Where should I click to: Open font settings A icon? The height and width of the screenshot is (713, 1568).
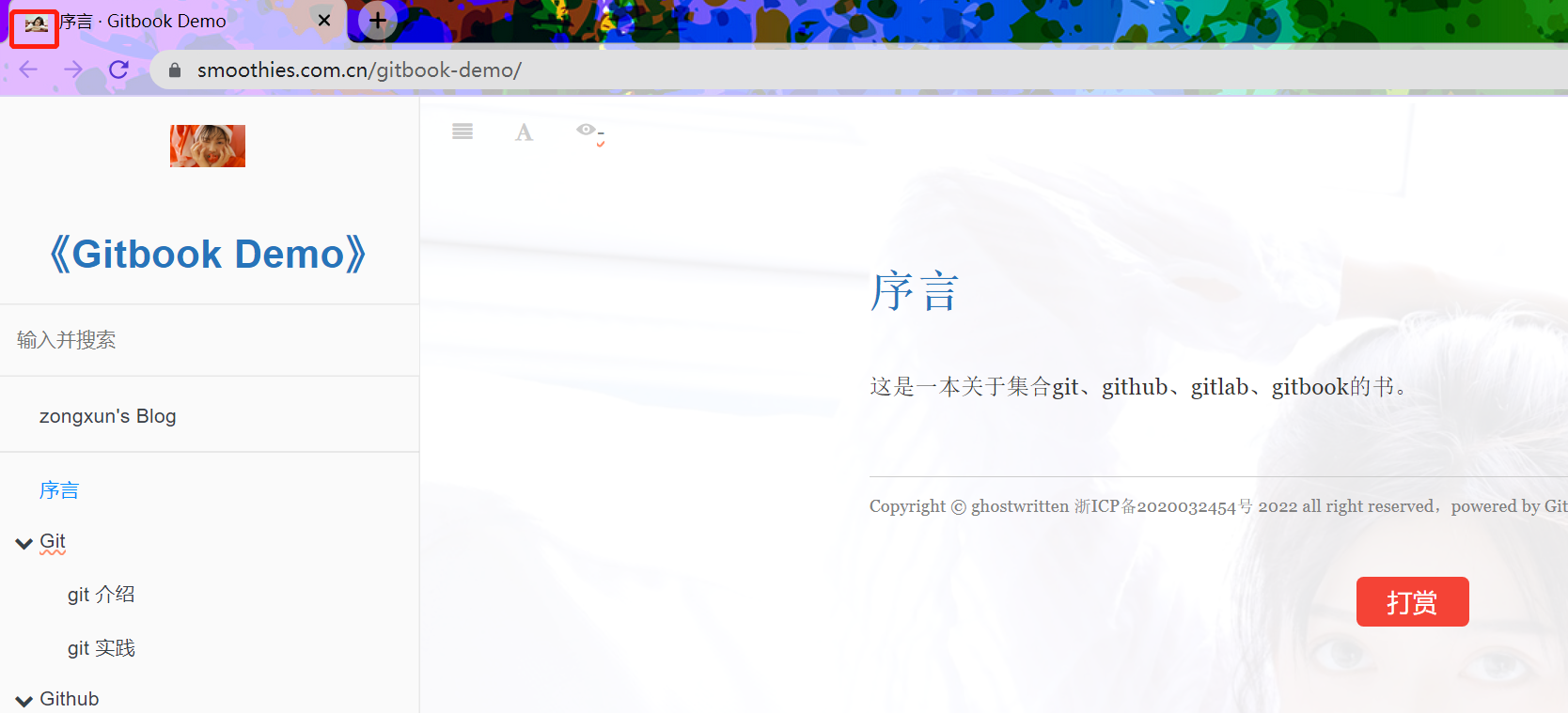[524, 132]
